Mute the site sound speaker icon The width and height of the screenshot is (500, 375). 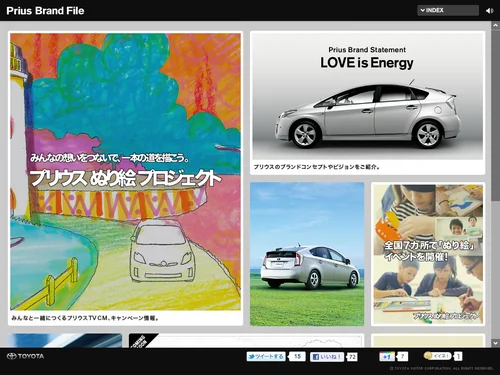tap(489, 11)
